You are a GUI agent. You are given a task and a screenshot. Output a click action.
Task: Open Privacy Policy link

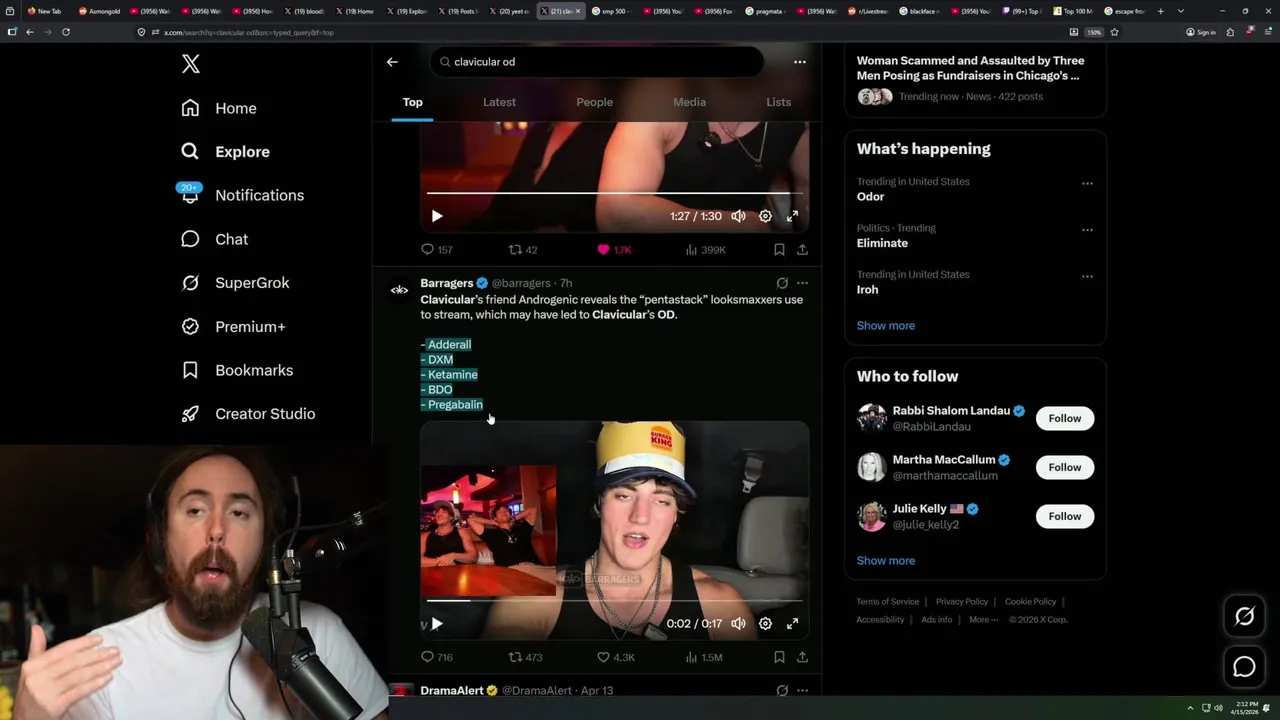pyautogui.click(x=961, y=602)
